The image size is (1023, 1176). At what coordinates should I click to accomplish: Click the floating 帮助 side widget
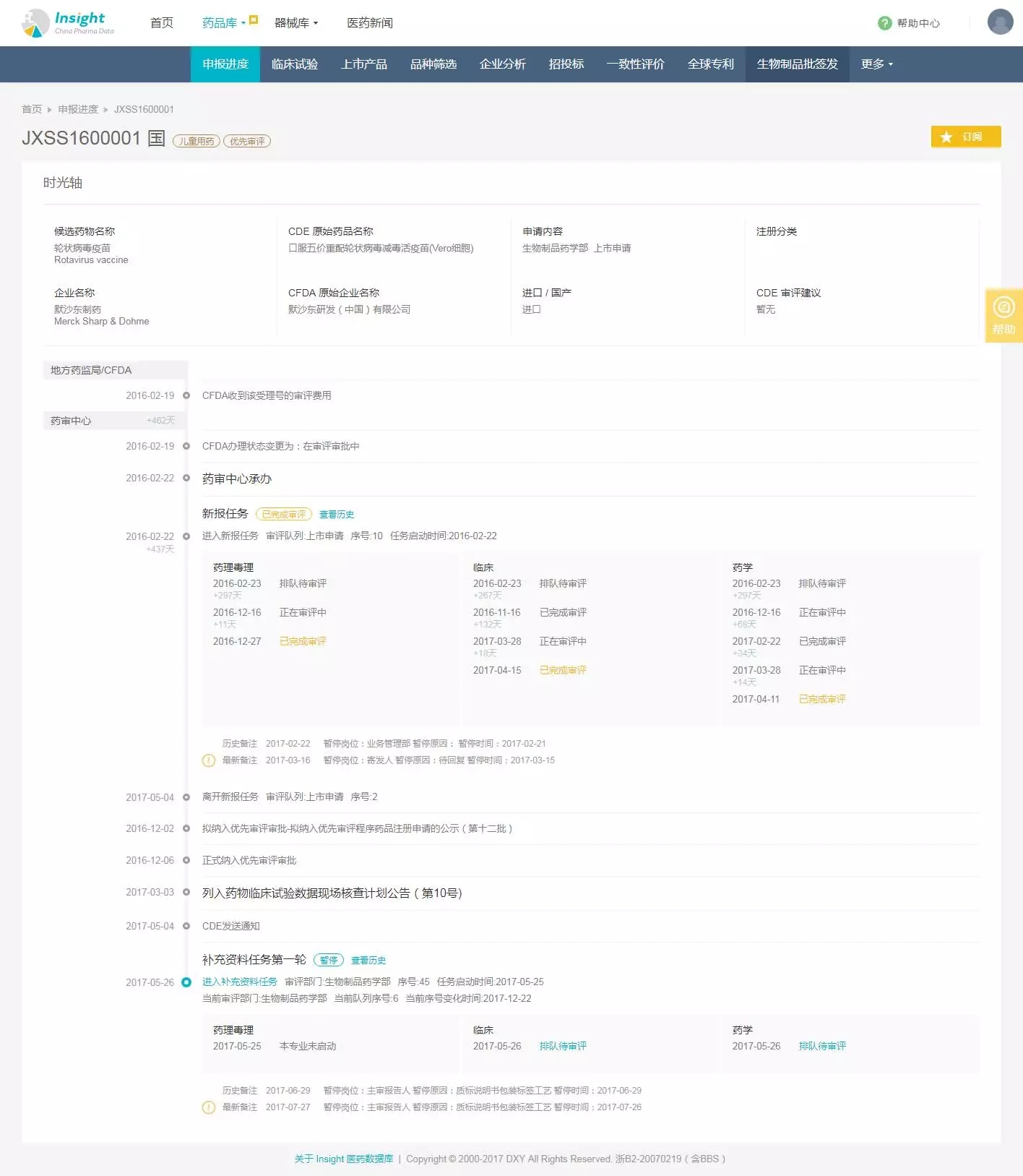pyautogui.click(x=1003, y=315)
